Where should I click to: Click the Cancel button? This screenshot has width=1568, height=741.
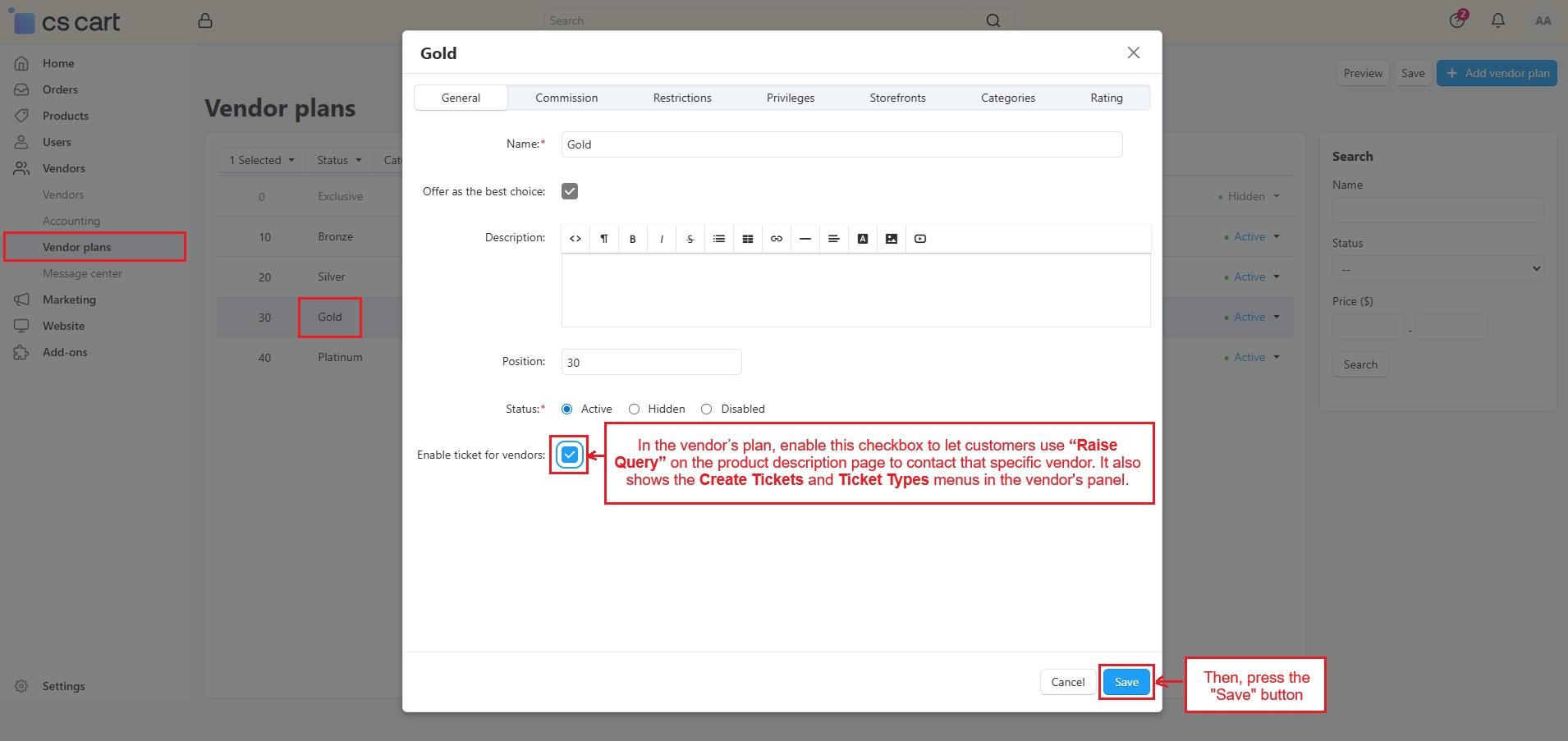click(1067, 682)
